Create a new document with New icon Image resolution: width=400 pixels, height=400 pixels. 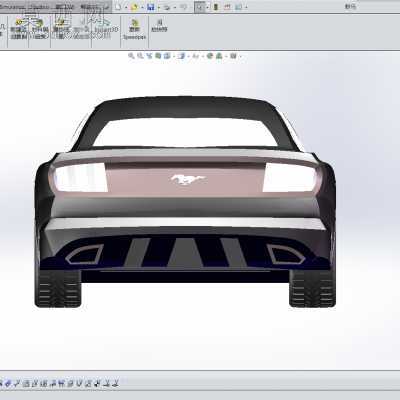pos(118,7)
